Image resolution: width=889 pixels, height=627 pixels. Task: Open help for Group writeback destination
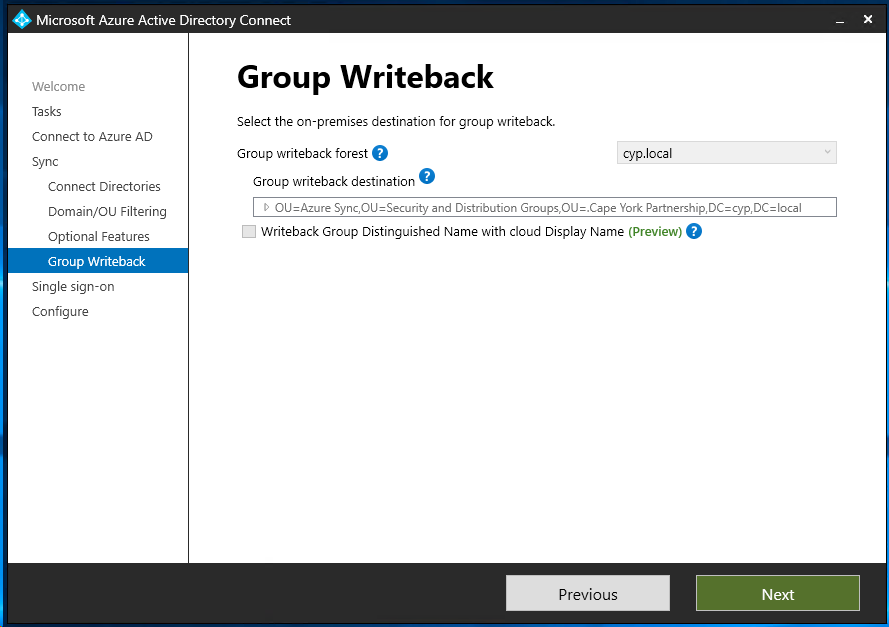pos(427,176)
